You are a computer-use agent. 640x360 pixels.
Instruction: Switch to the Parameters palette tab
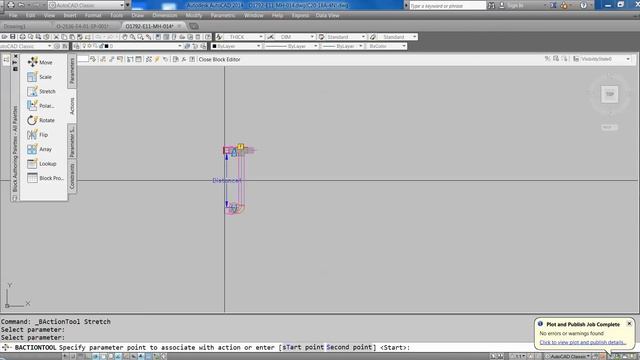pos(72,71)
